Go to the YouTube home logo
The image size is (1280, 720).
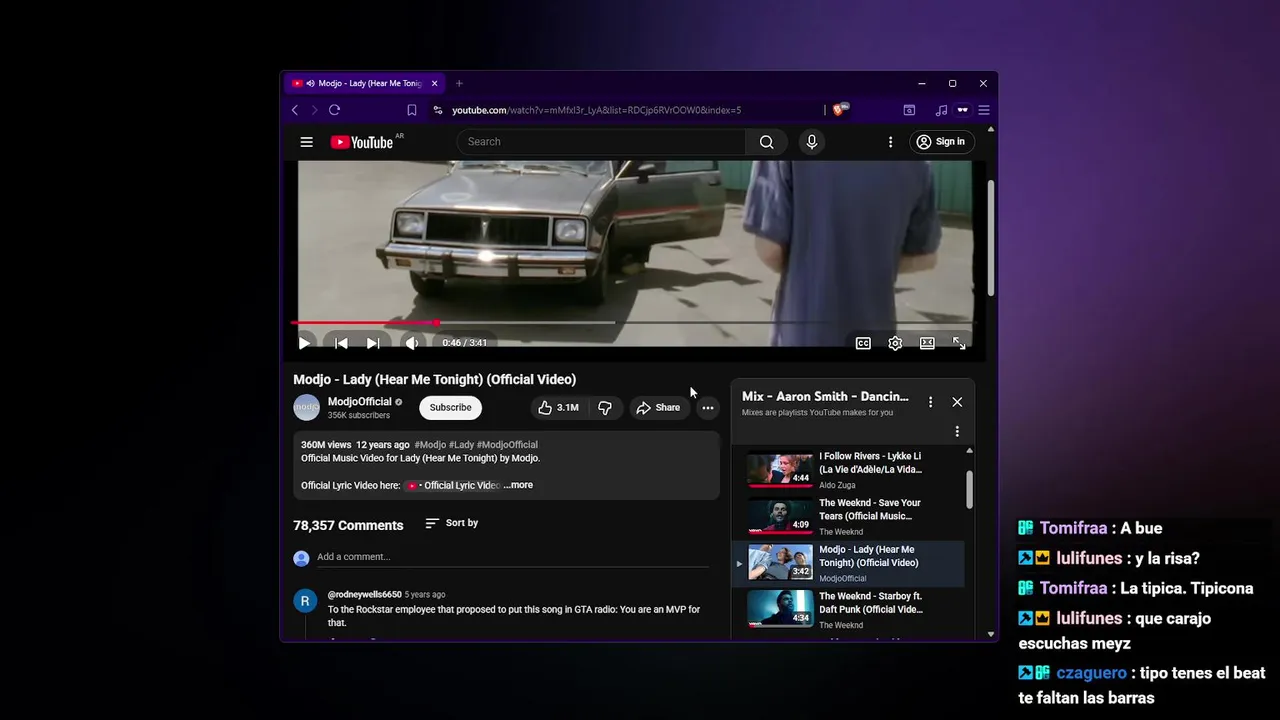[x=362, y=142]
